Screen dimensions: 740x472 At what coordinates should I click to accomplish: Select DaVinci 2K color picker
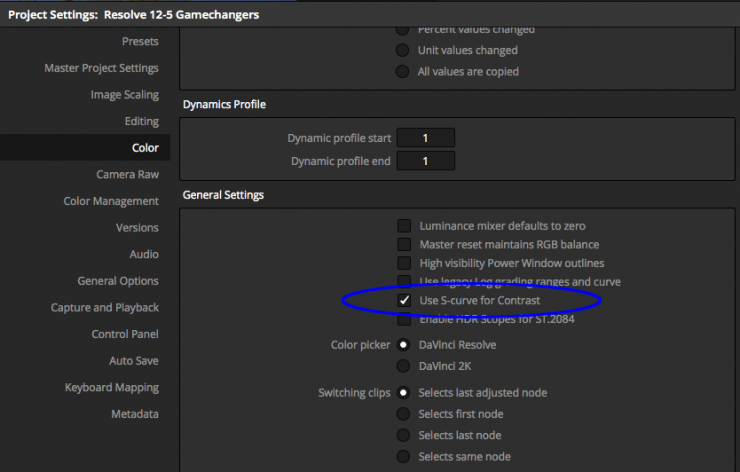tap(404, 365)
